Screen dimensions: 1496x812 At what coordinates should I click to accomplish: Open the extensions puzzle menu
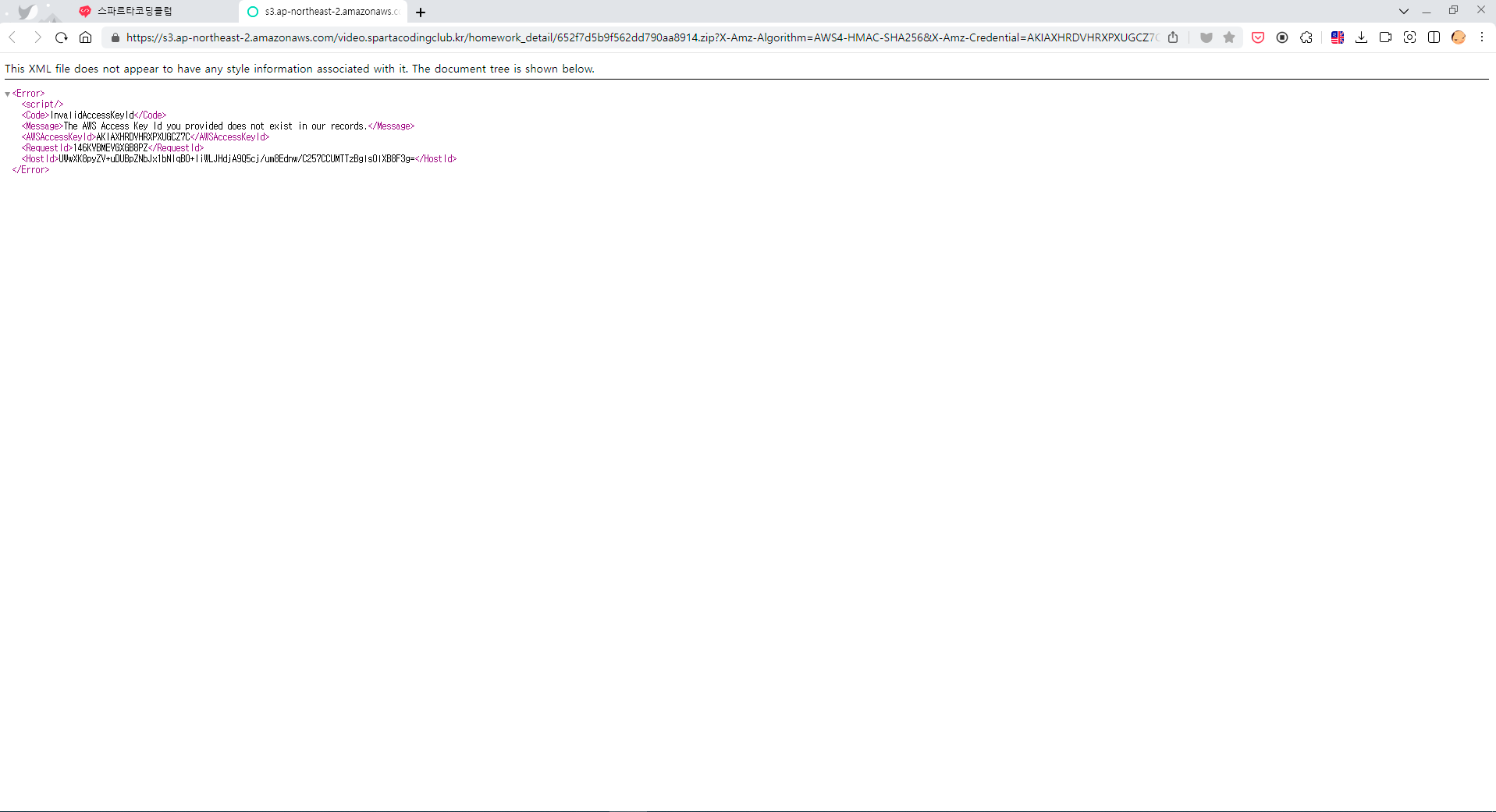point(1306,37)
